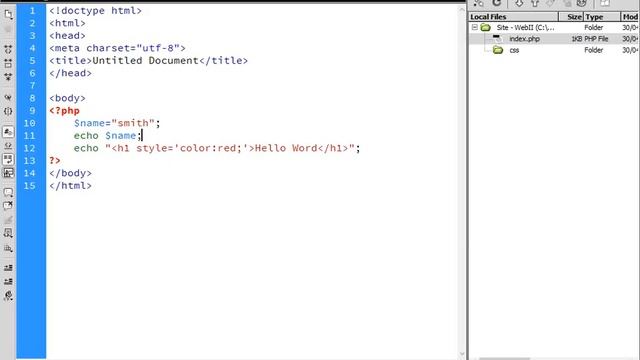Click the Indent Code icon
640x360 pixels.
[8, 268]
